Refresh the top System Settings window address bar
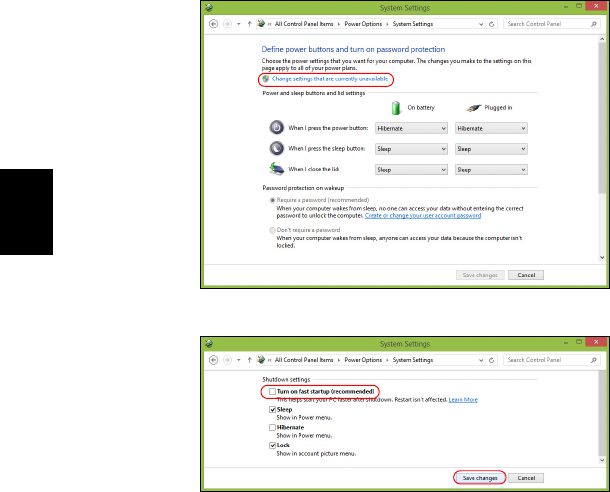Image resolution: width=610 pixels, height=492 pixels. pyautogui.click(x=491, y=24)
